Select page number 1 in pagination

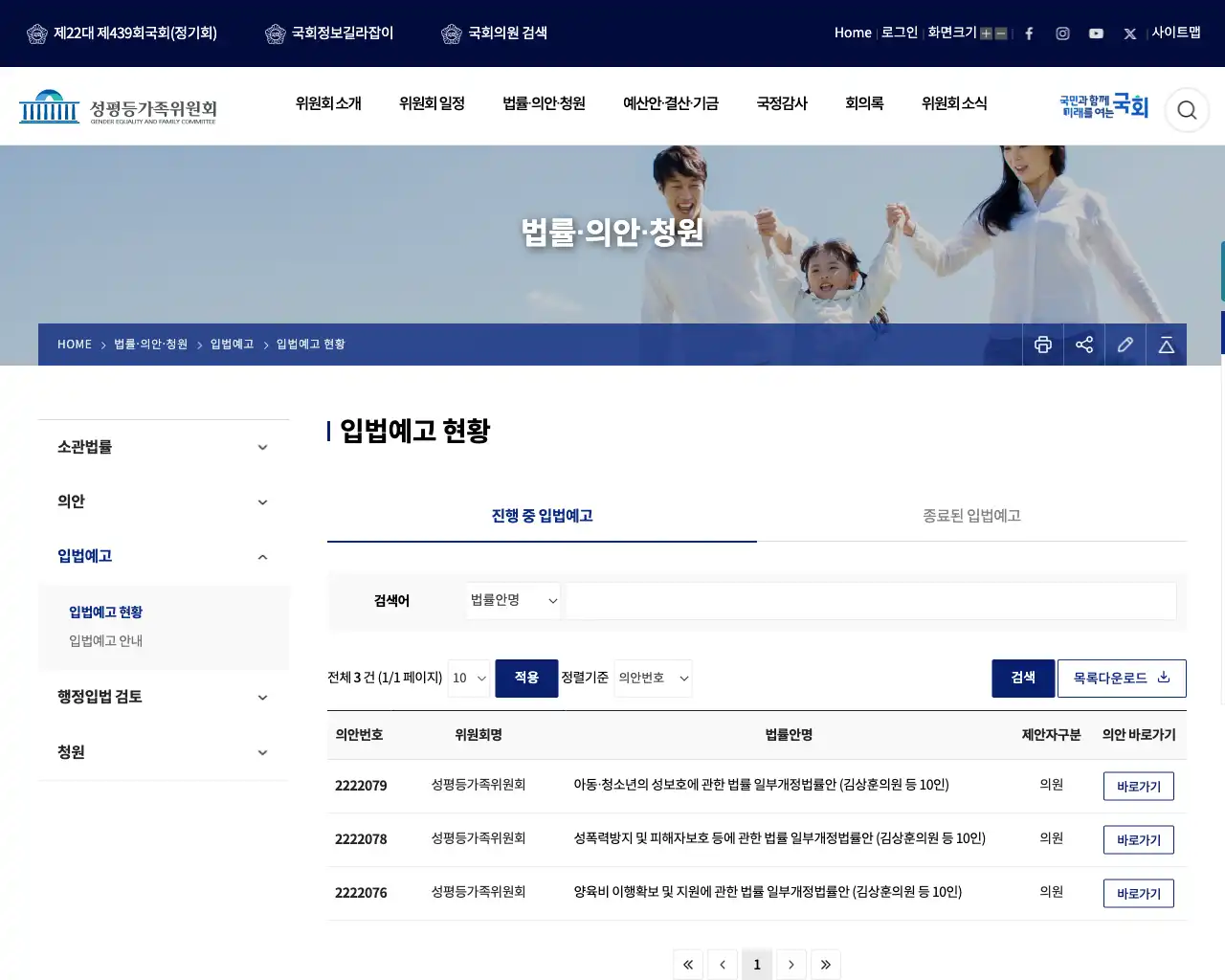pyautogui.click(x=757, y=965)
